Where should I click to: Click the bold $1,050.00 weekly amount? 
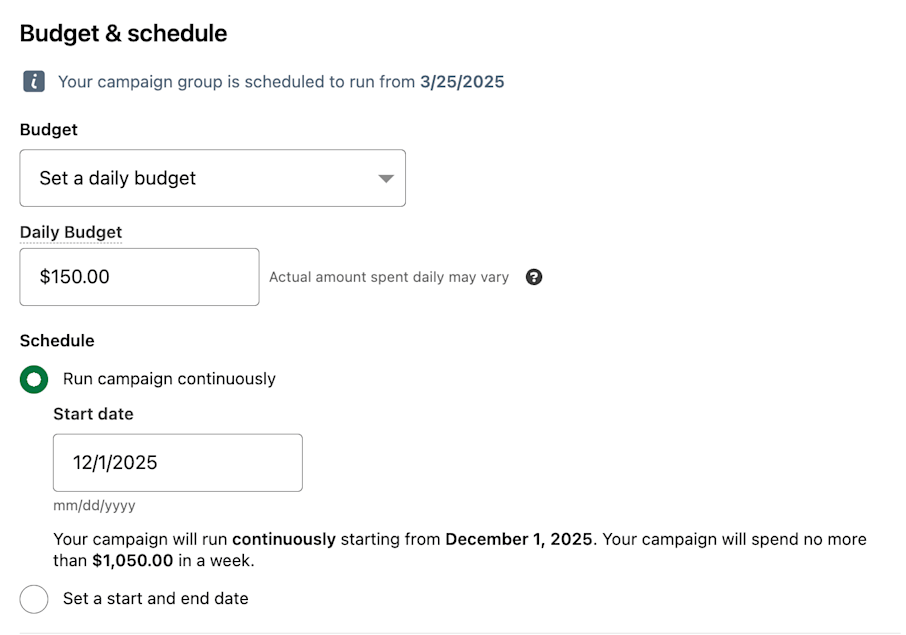(132, 561)
